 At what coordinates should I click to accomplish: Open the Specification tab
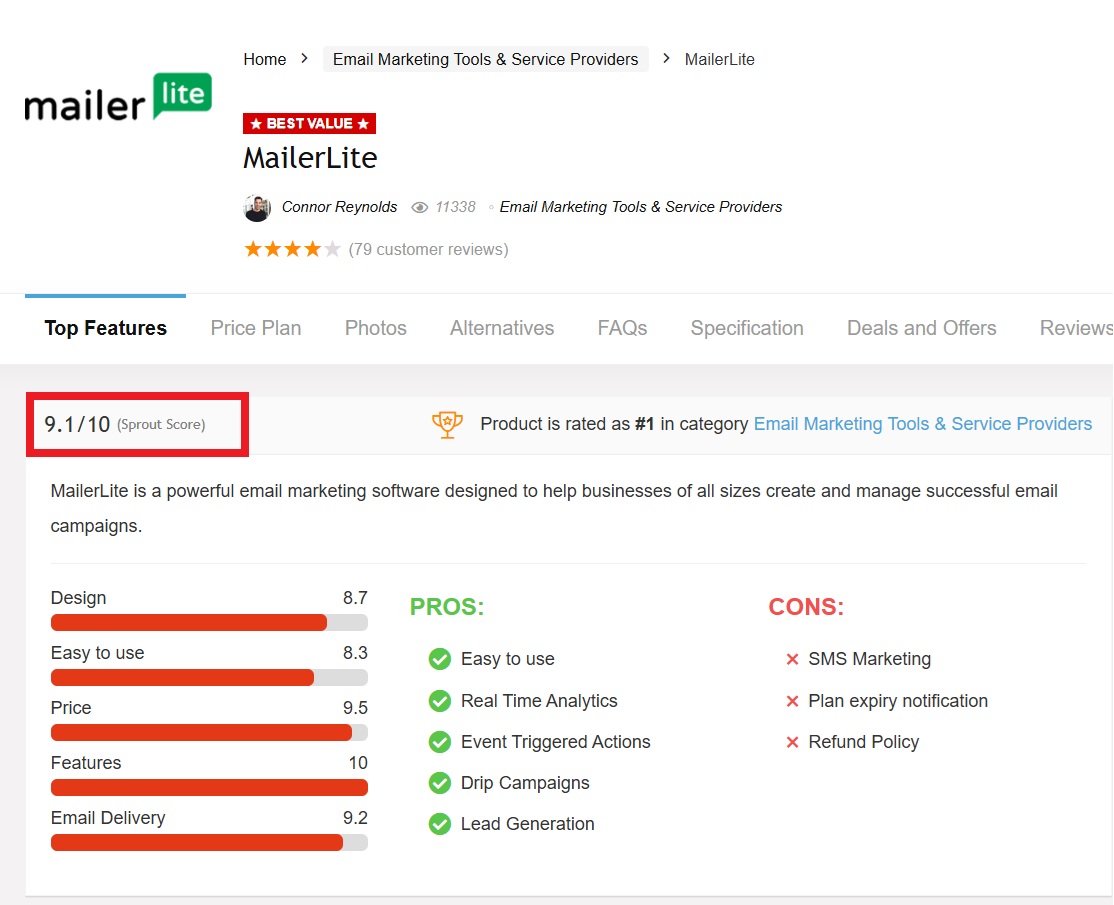point(747,328)
